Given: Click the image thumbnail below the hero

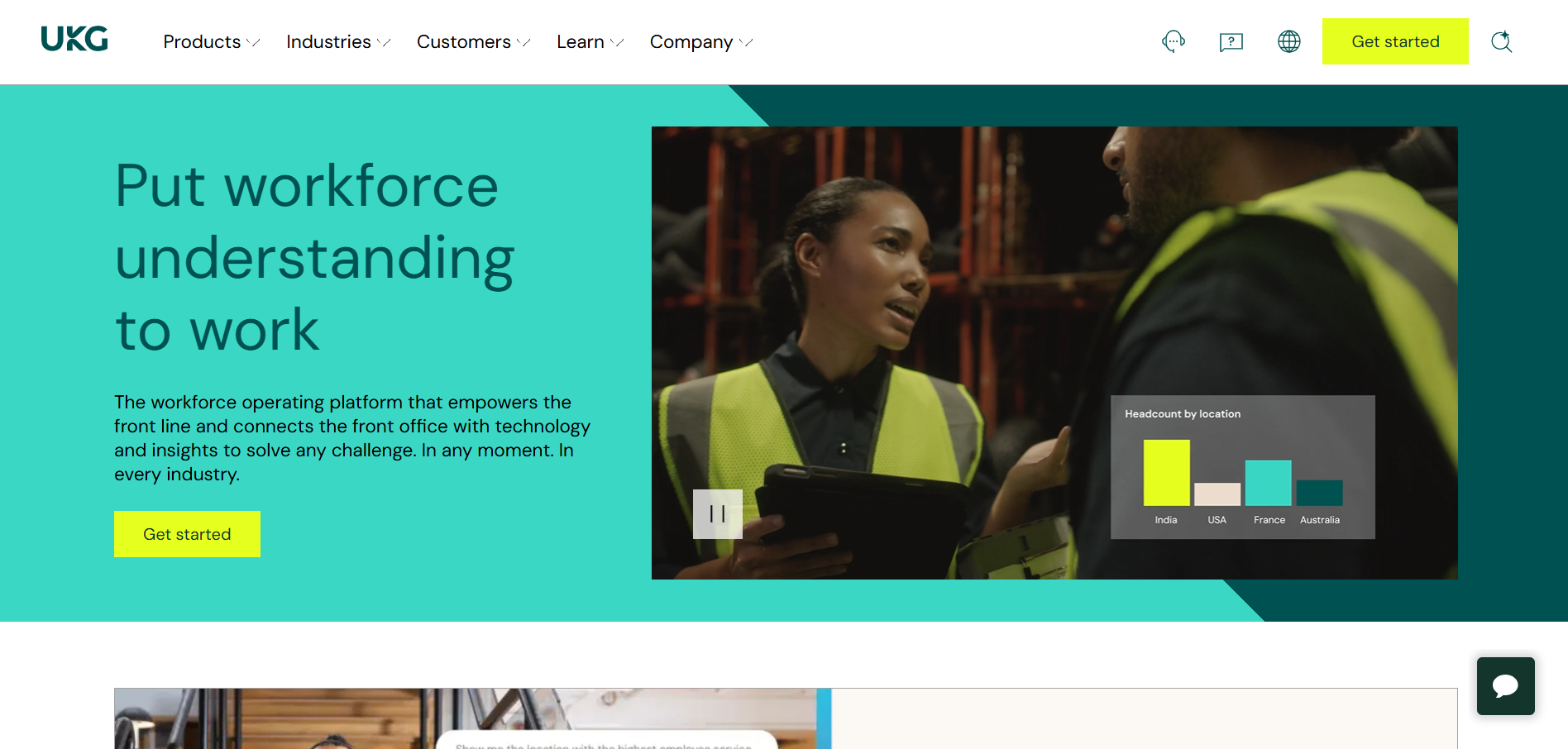Looking at the screenshot, I should (x=472, y=718).
